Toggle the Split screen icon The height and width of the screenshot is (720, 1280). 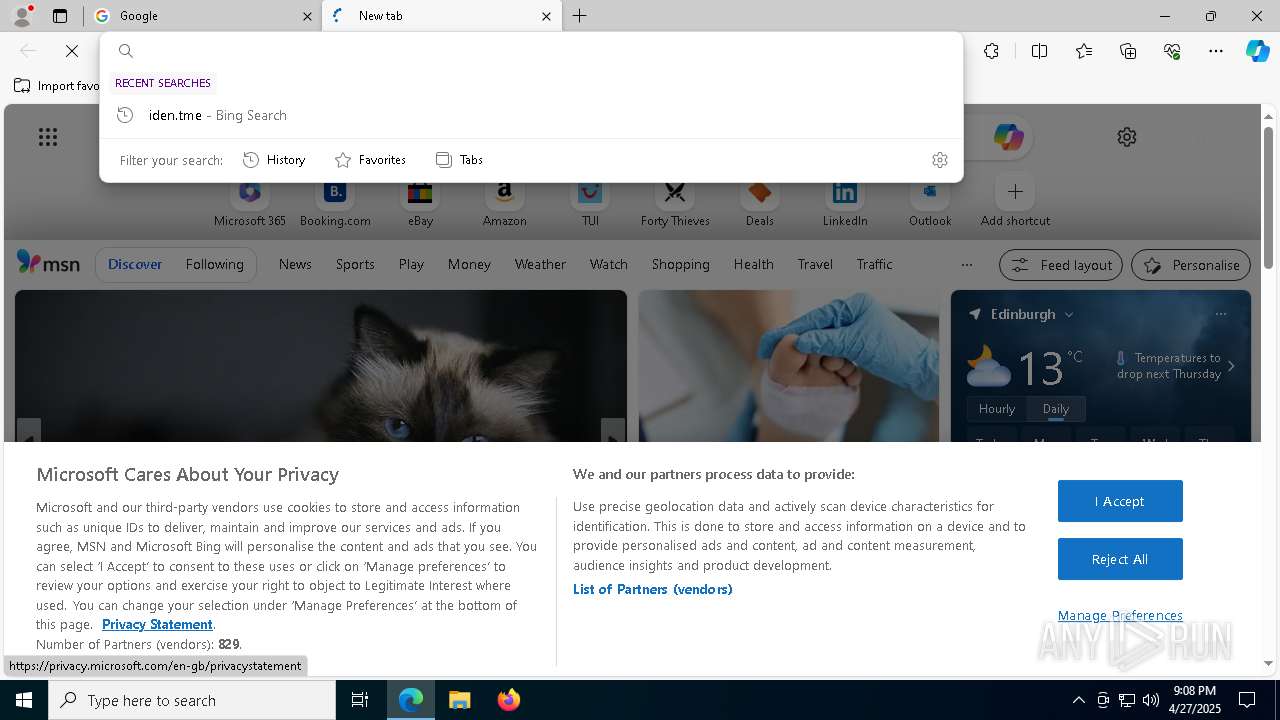pyautogui.click(x=1039, y=51)
